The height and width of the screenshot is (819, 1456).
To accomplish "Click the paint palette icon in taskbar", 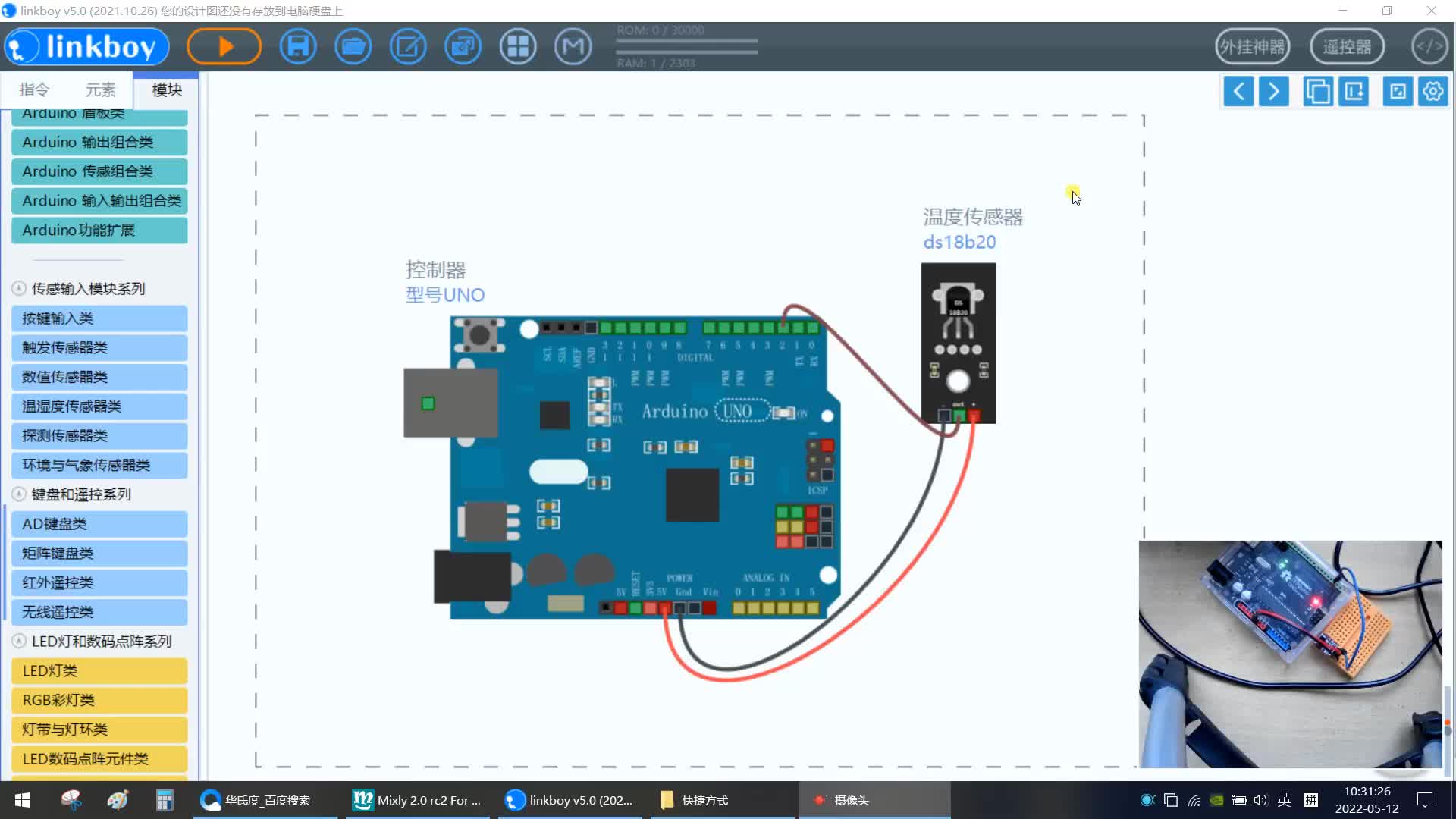I will 118,800.
